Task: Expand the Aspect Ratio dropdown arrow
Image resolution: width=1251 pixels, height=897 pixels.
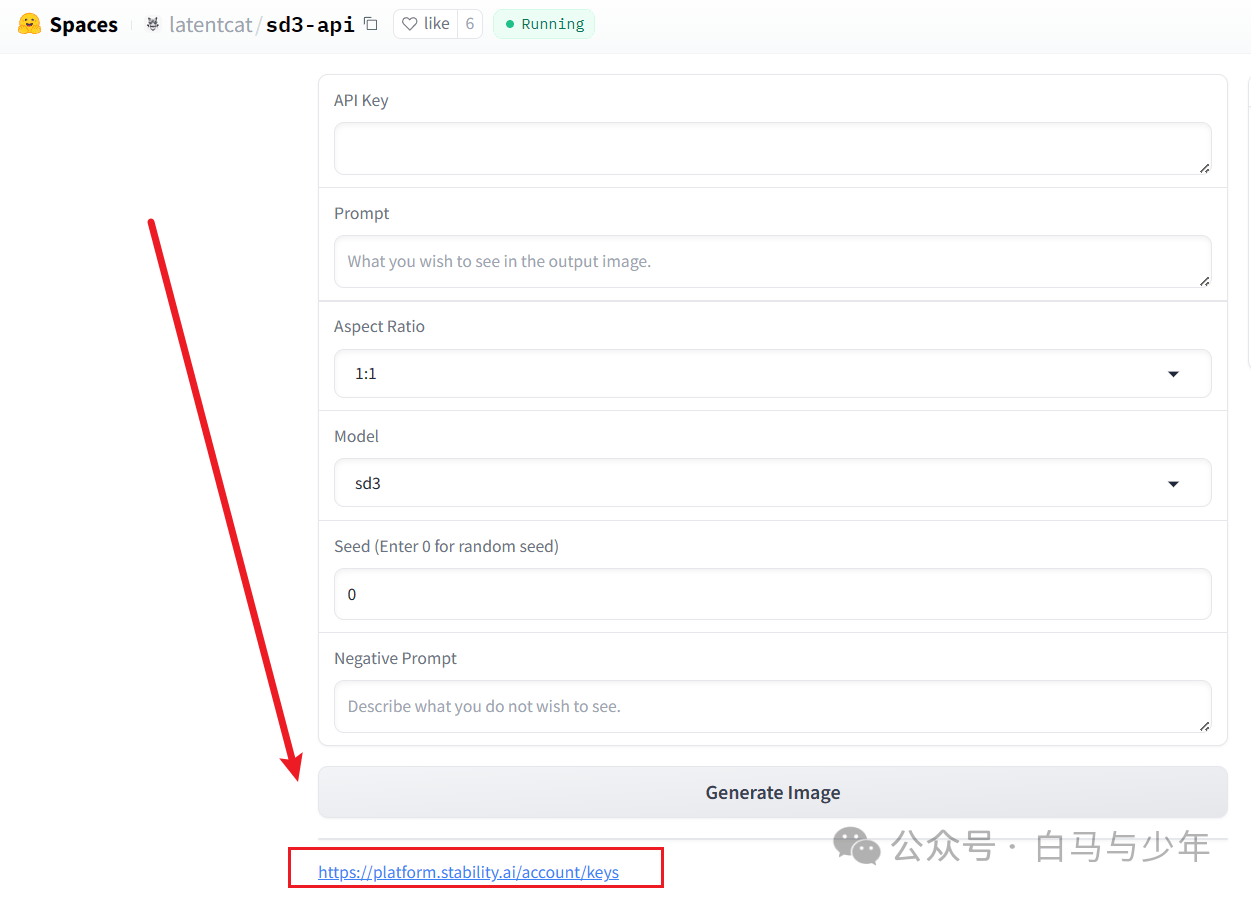Action: 1174,374
